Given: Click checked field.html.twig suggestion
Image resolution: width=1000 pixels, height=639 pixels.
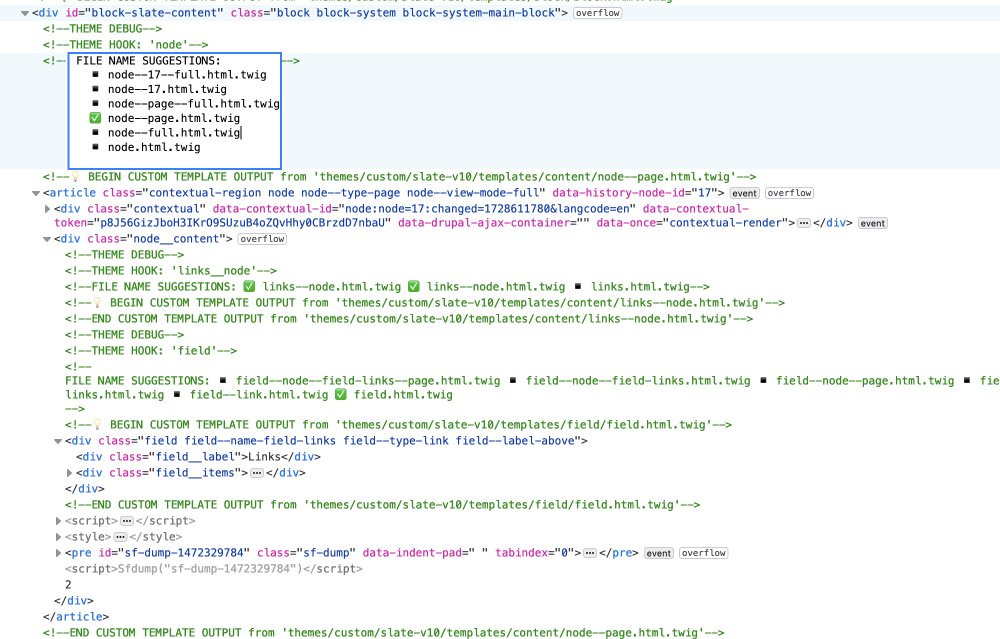Looking at the screenshot, I should [x=403, y=395].
